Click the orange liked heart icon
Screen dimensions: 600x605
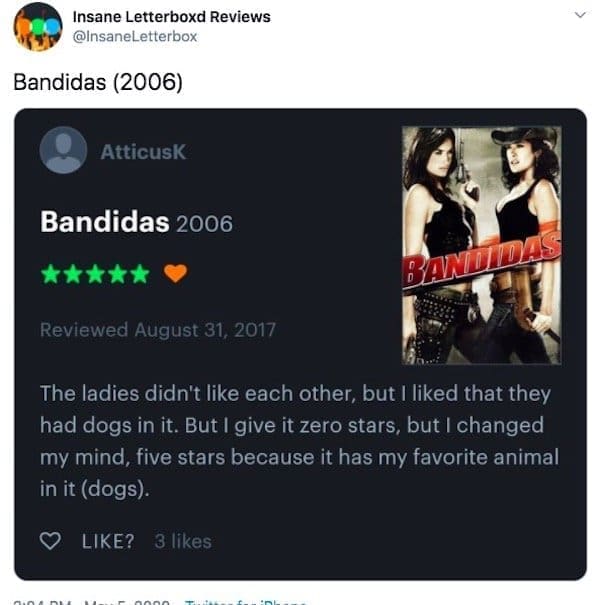click(x=176, y=273)
